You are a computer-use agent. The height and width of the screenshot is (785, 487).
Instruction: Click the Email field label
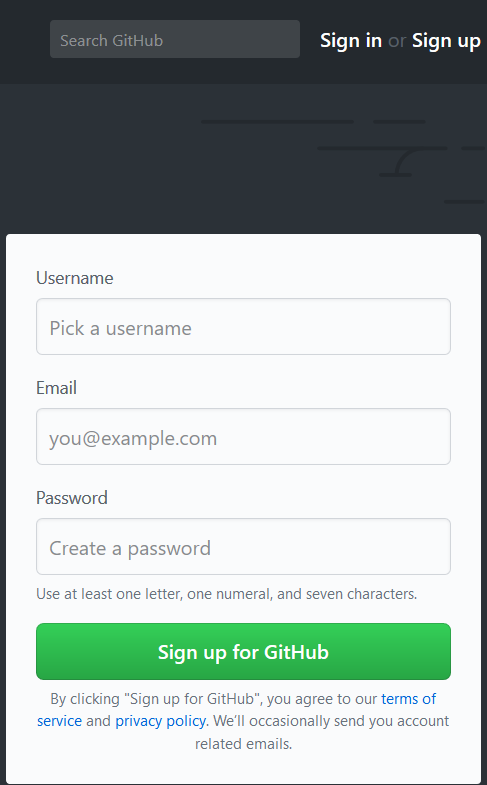coord(56,388)
